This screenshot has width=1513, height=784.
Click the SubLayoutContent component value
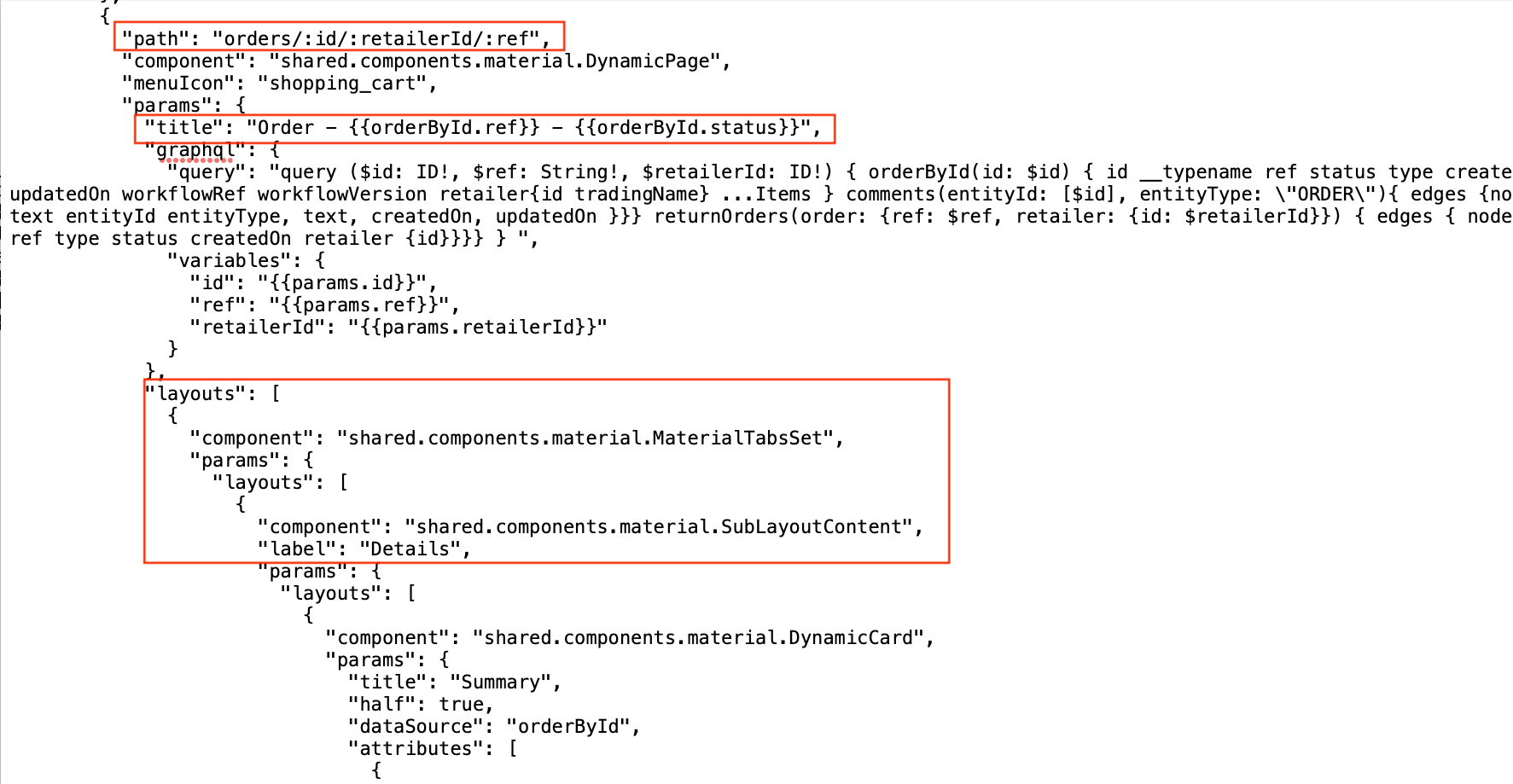click(658, 526)
